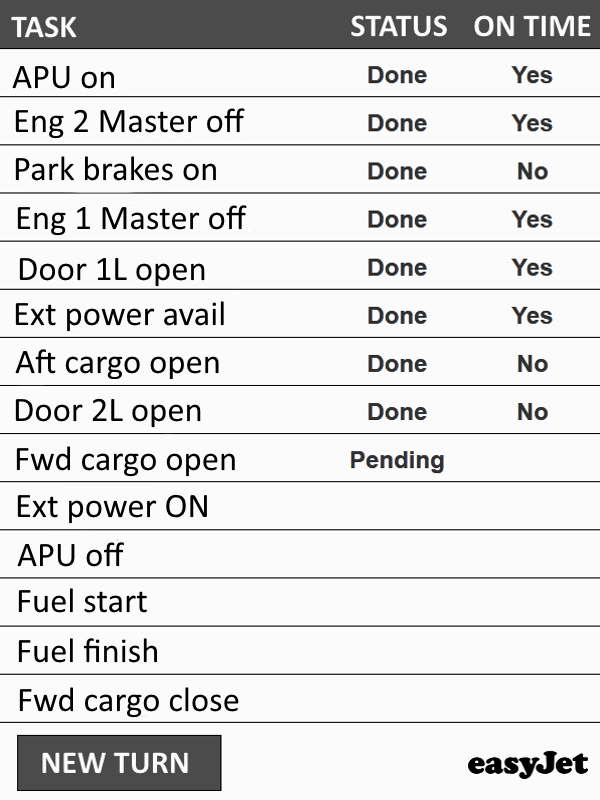Open the Fwd cargo close task
The height and width of the screenshot is (800, 600).
point(300,699)
